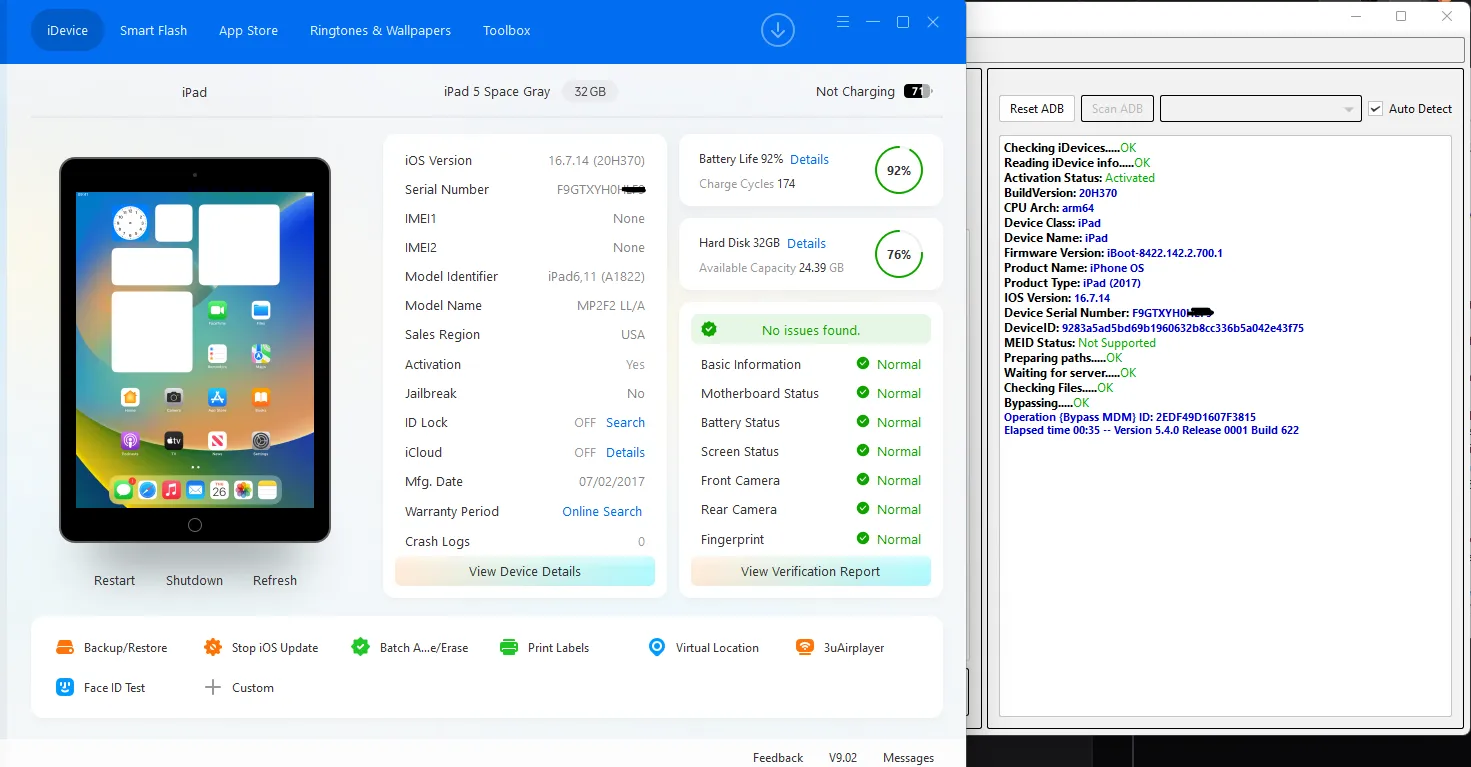Open the Print Labels printer icon

pos(509,648)
